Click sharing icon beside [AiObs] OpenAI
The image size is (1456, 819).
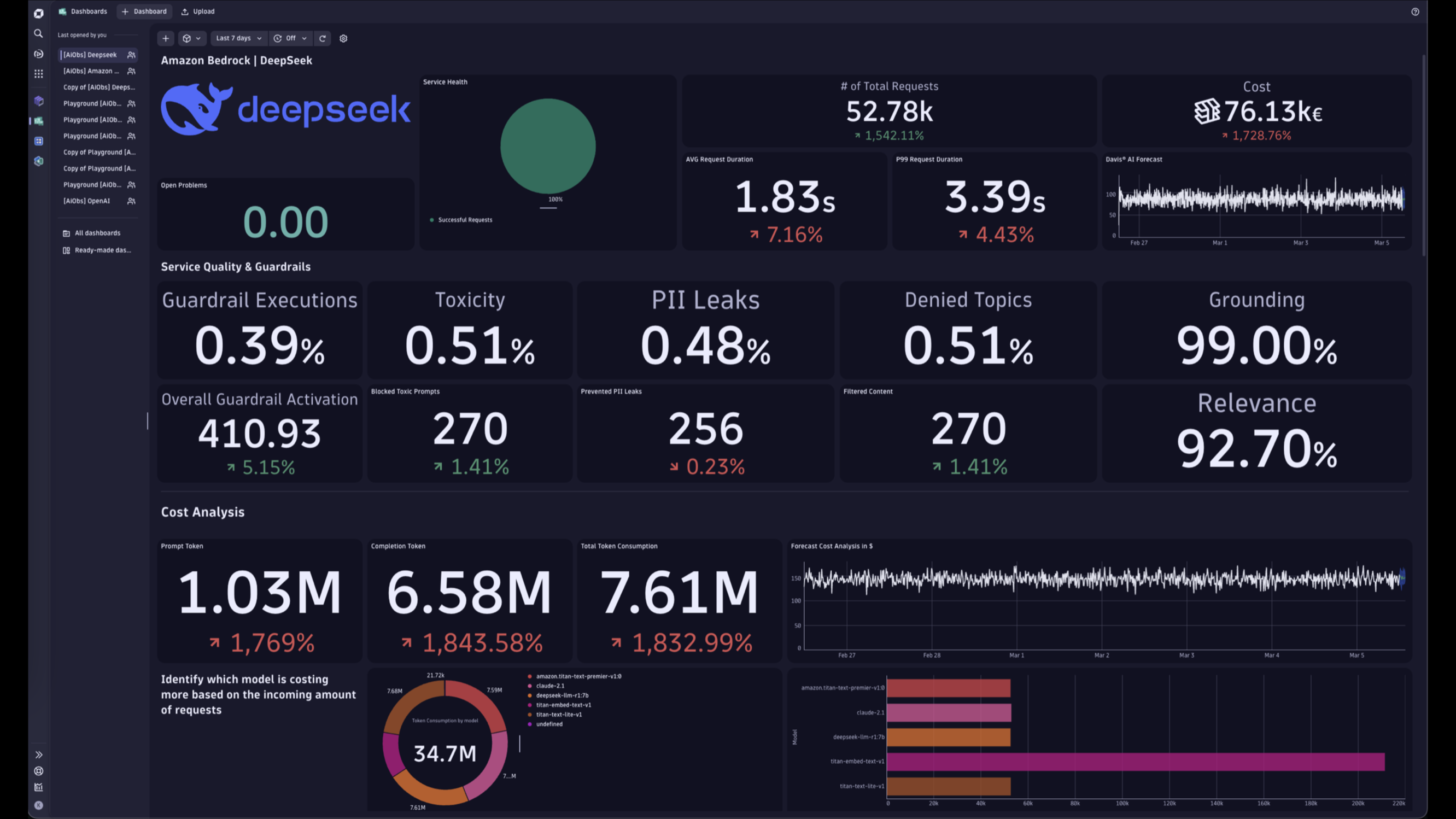coord(131,201)
